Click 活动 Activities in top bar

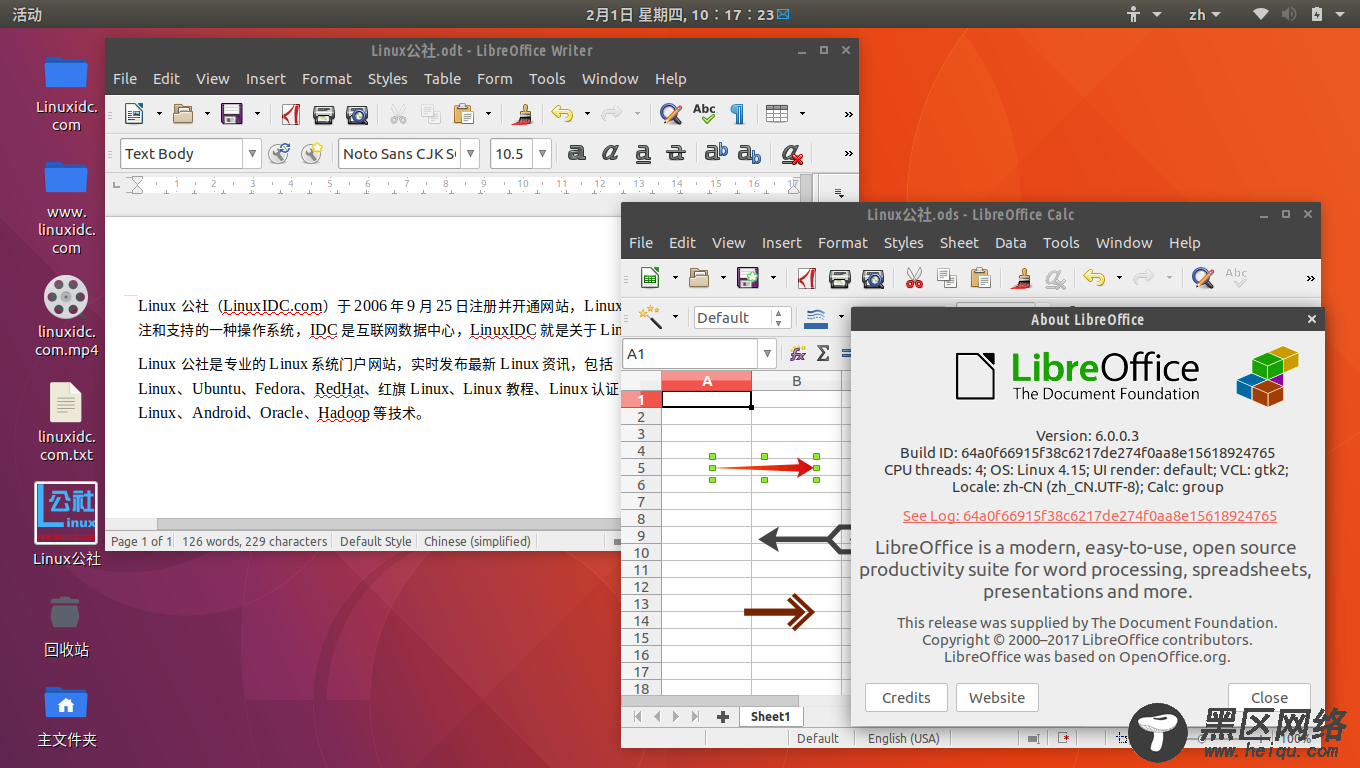[x=27, y=14]
